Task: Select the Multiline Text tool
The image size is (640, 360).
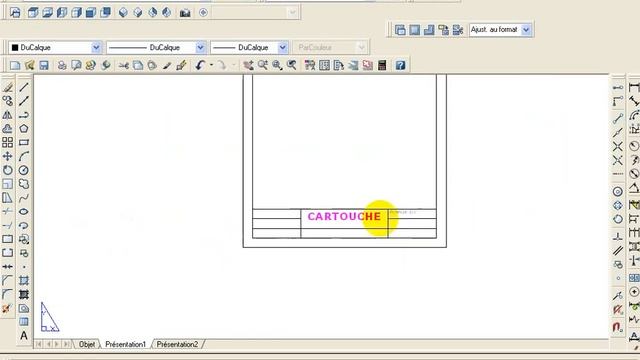Action: coord(24,336)
